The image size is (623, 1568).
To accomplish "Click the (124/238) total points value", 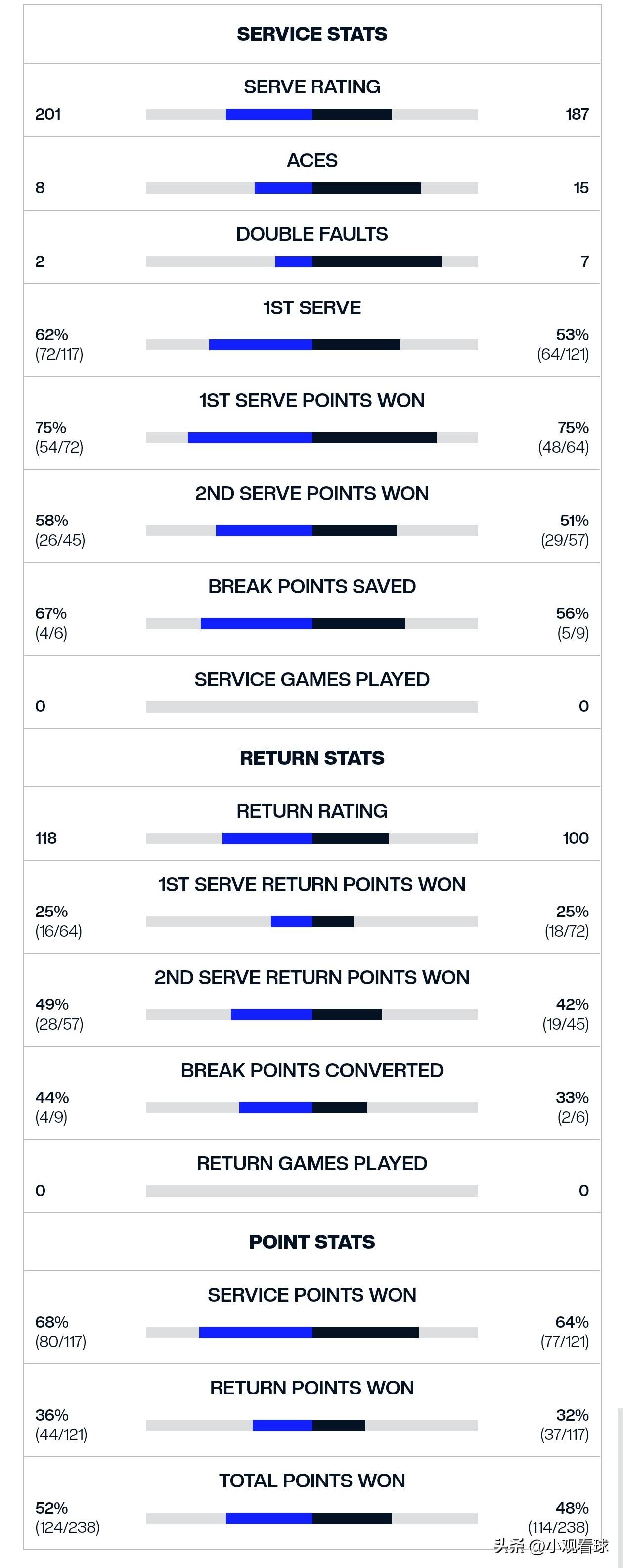I will click(68, 1527).
